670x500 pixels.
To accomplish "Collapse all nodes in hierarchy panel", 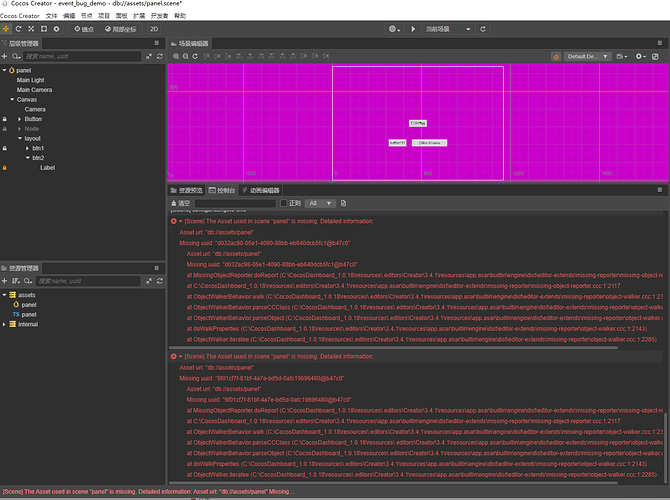I will [x=149, y=56].
